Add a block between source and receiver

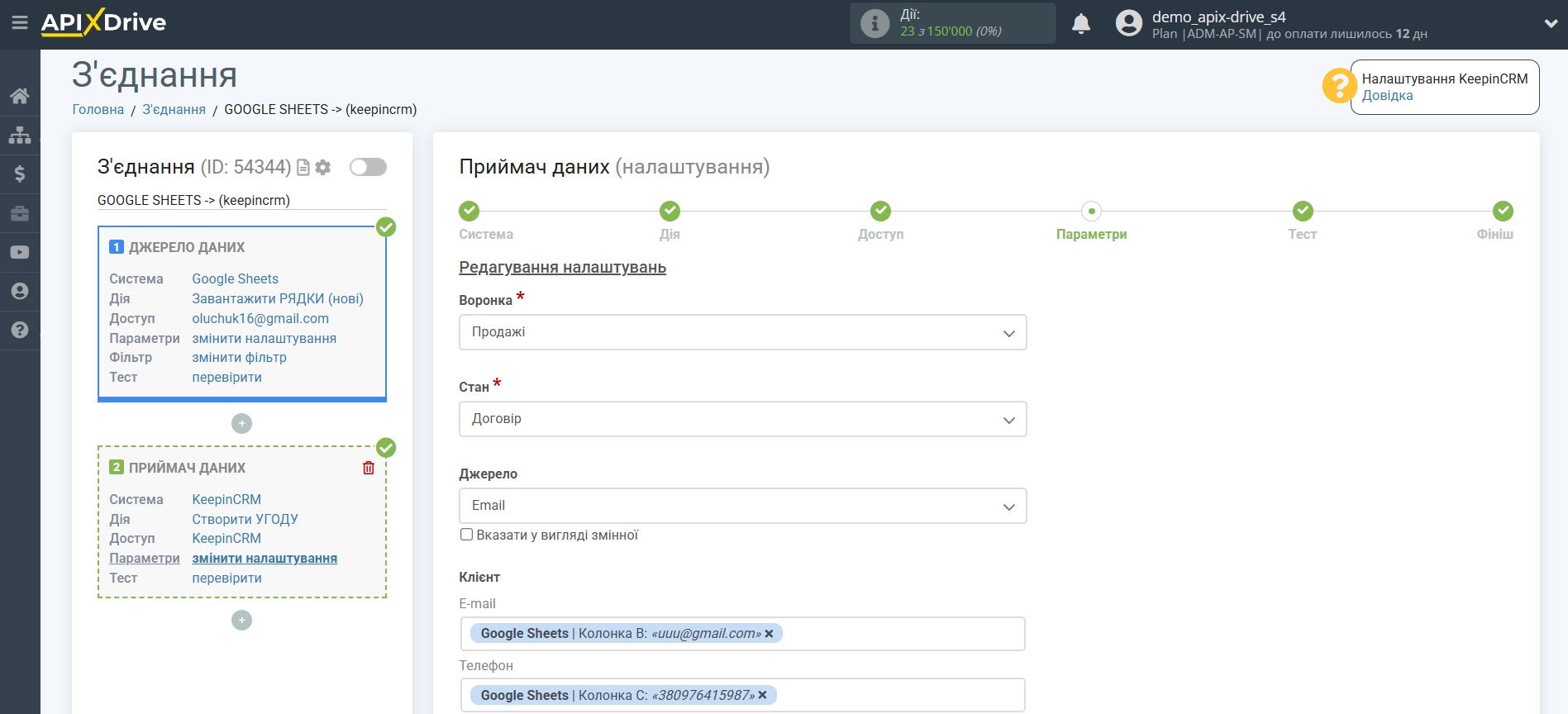tap(241, 423)
